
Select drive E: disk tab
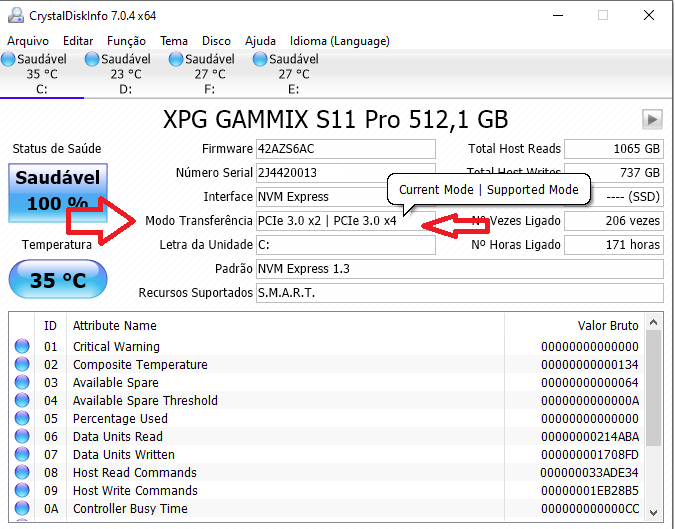tap(294, 74)
